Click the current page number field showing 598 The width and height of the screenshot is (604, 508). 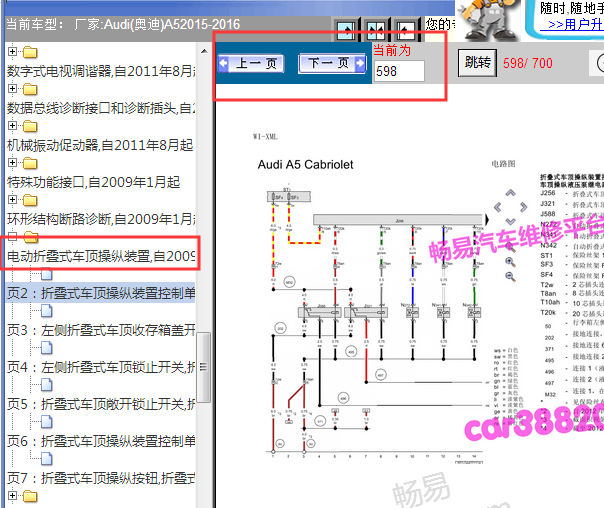pos(399,71)
